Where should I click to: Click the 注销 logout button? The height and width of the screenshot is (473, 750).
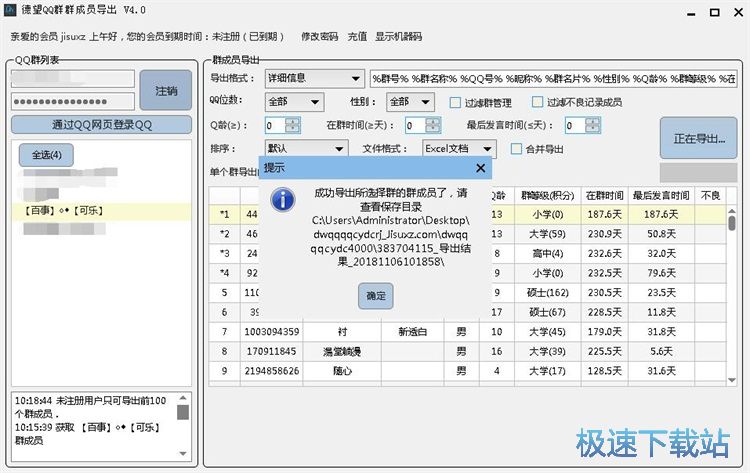pos(165,91)
